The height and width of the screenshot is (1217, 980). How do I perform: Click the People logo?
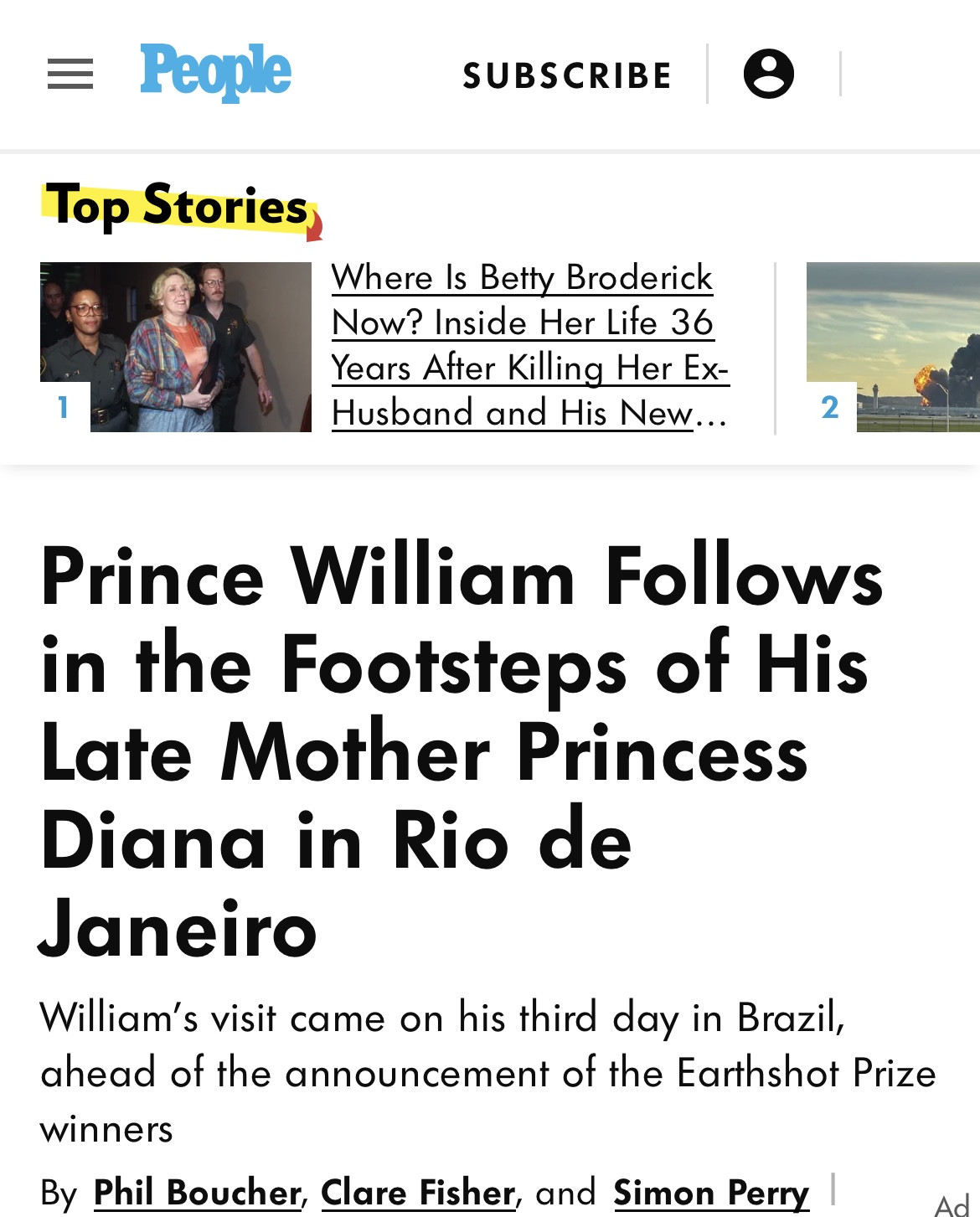215,72
